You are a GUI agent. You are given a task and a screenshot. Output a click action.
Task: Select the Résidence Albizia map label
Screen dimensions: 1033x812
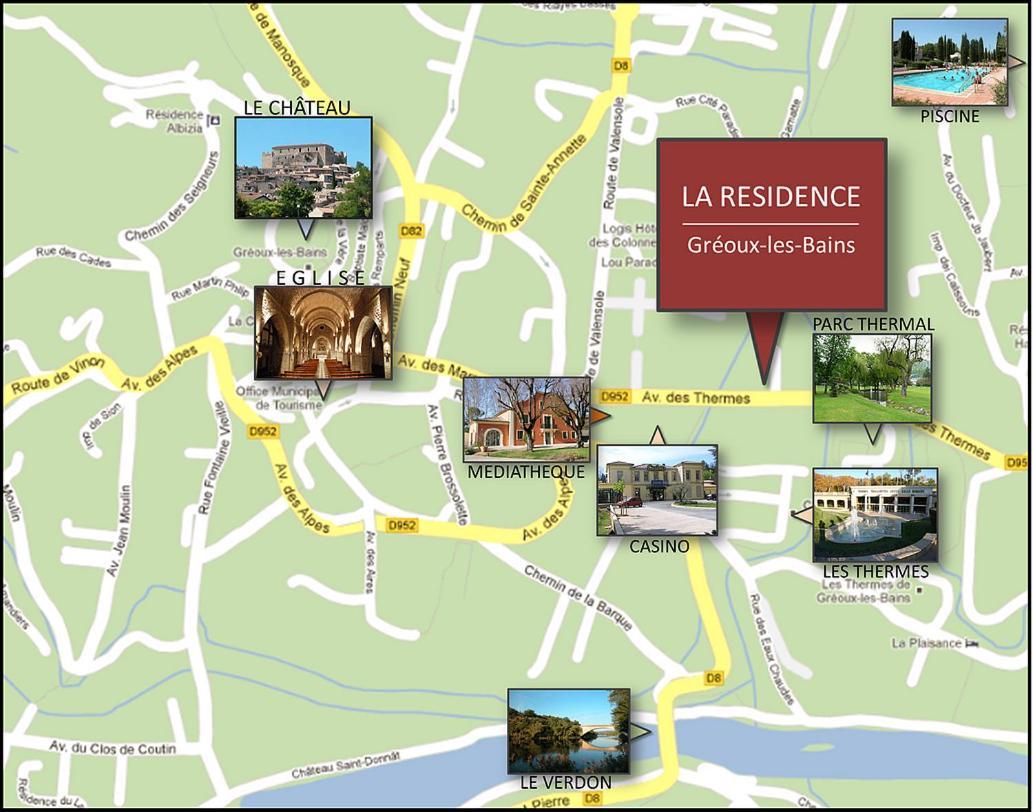pos(175,121)
